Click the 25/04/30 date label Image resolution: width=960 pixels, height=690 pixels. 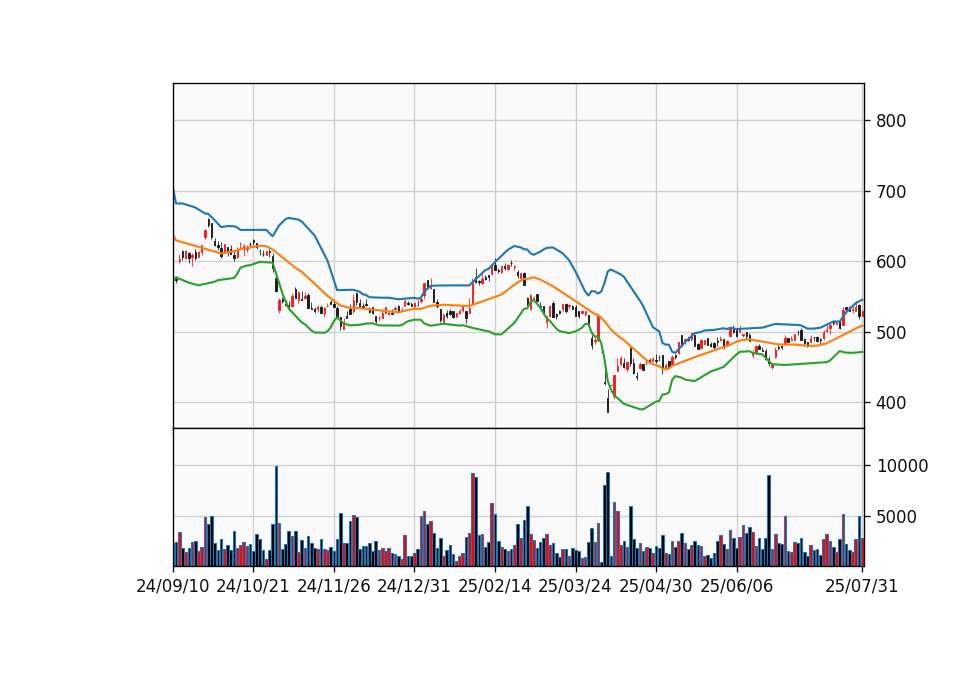tap(656, 587)
